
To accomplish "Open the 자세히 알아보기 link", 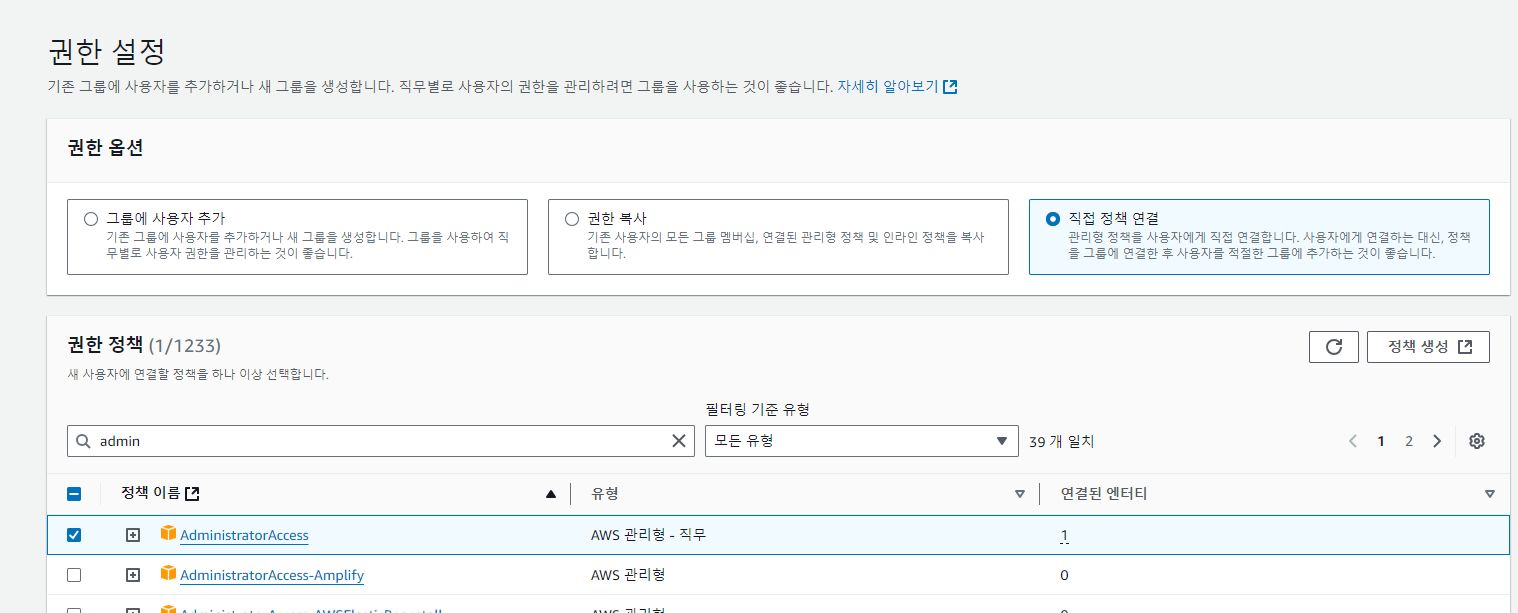I will point(897,87).
